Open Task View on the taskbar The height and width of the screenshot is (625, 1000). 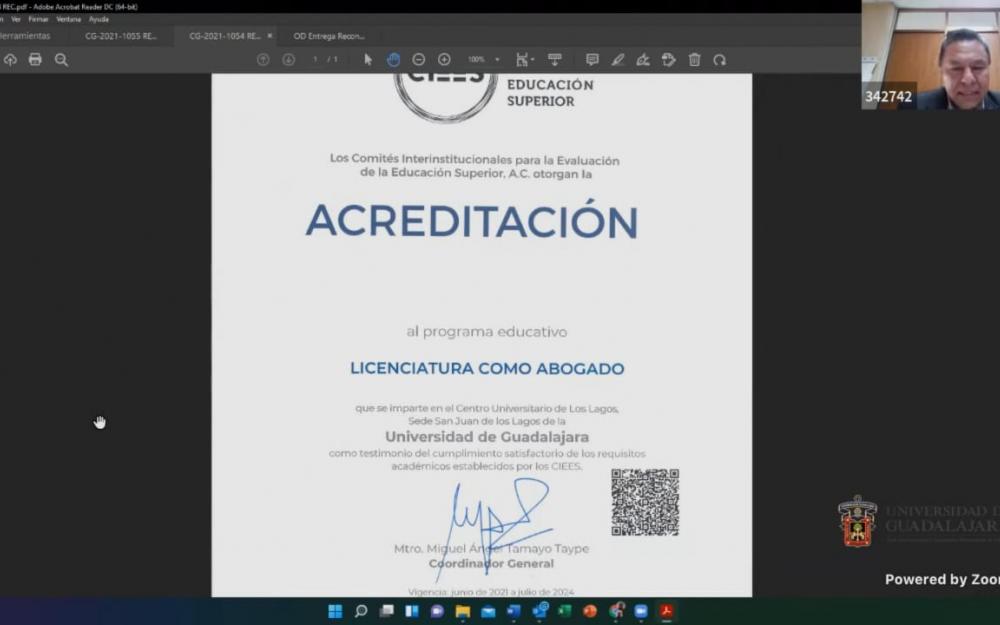click(386, 612)
